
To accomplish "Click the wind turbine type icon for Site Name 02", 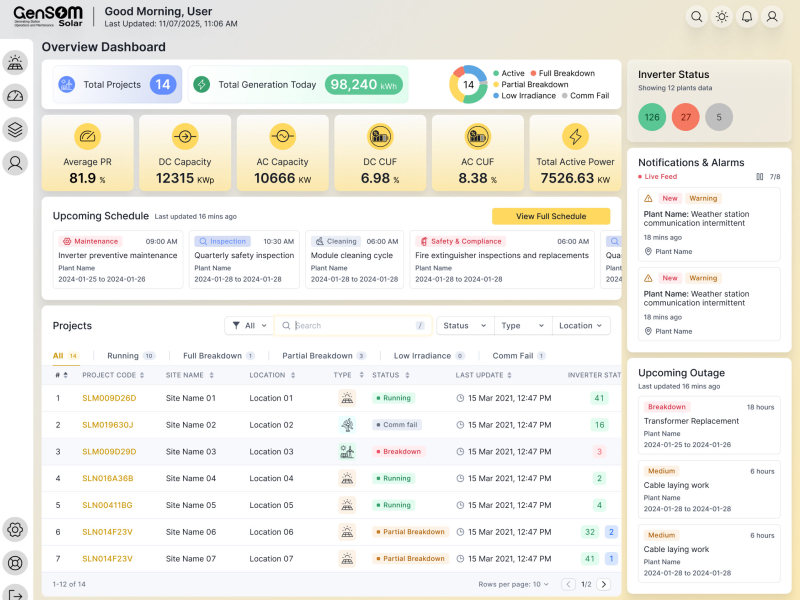I will click(347, 424).
